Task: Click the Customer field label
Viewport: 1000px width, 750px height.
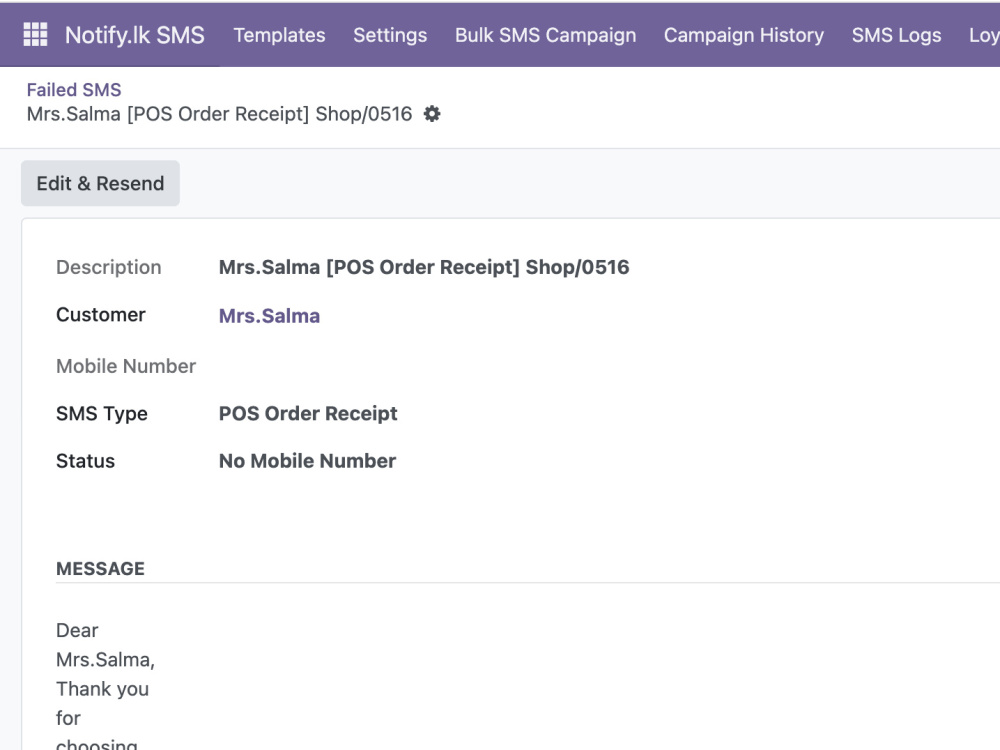Action: [x=101, y=315]
